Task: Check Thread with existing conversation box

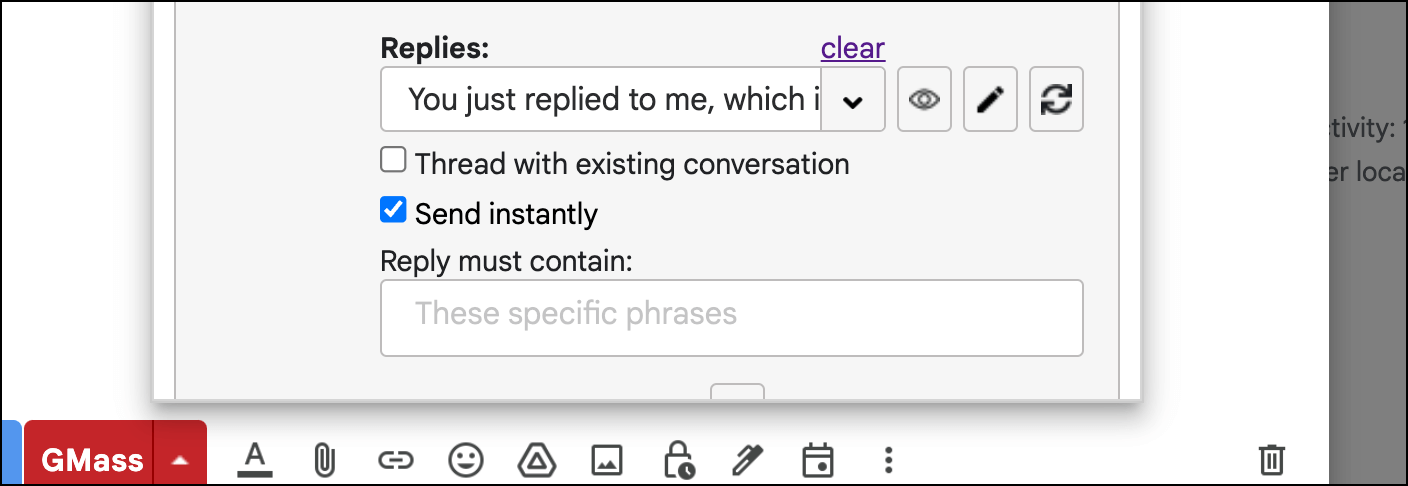Action: pyautogui.click(x=394, y=160)
